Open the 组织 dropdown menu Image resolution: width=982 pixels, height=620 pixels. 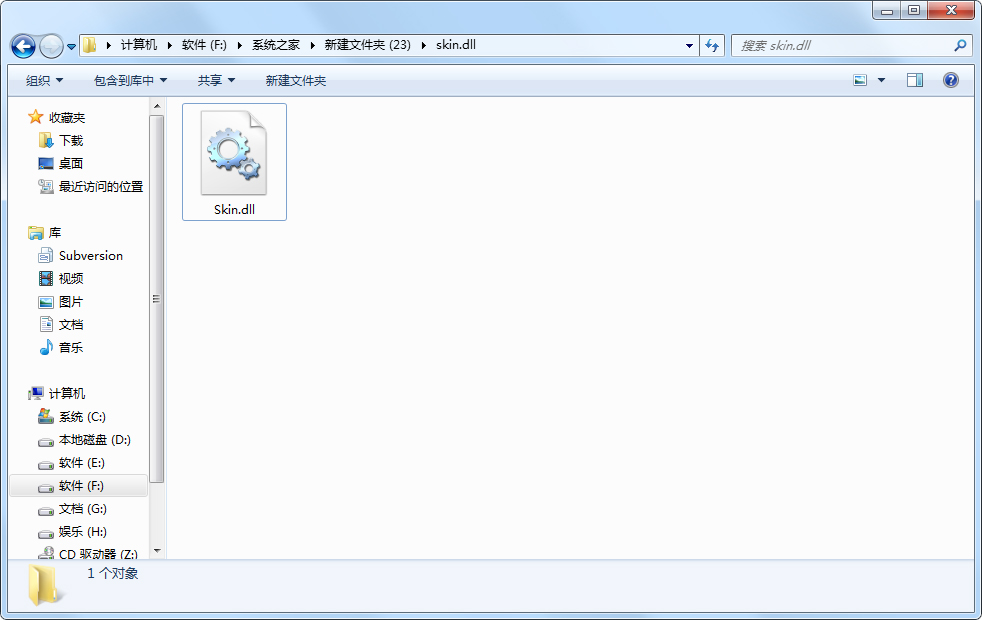pyautogui.click(x=44, y=80)
